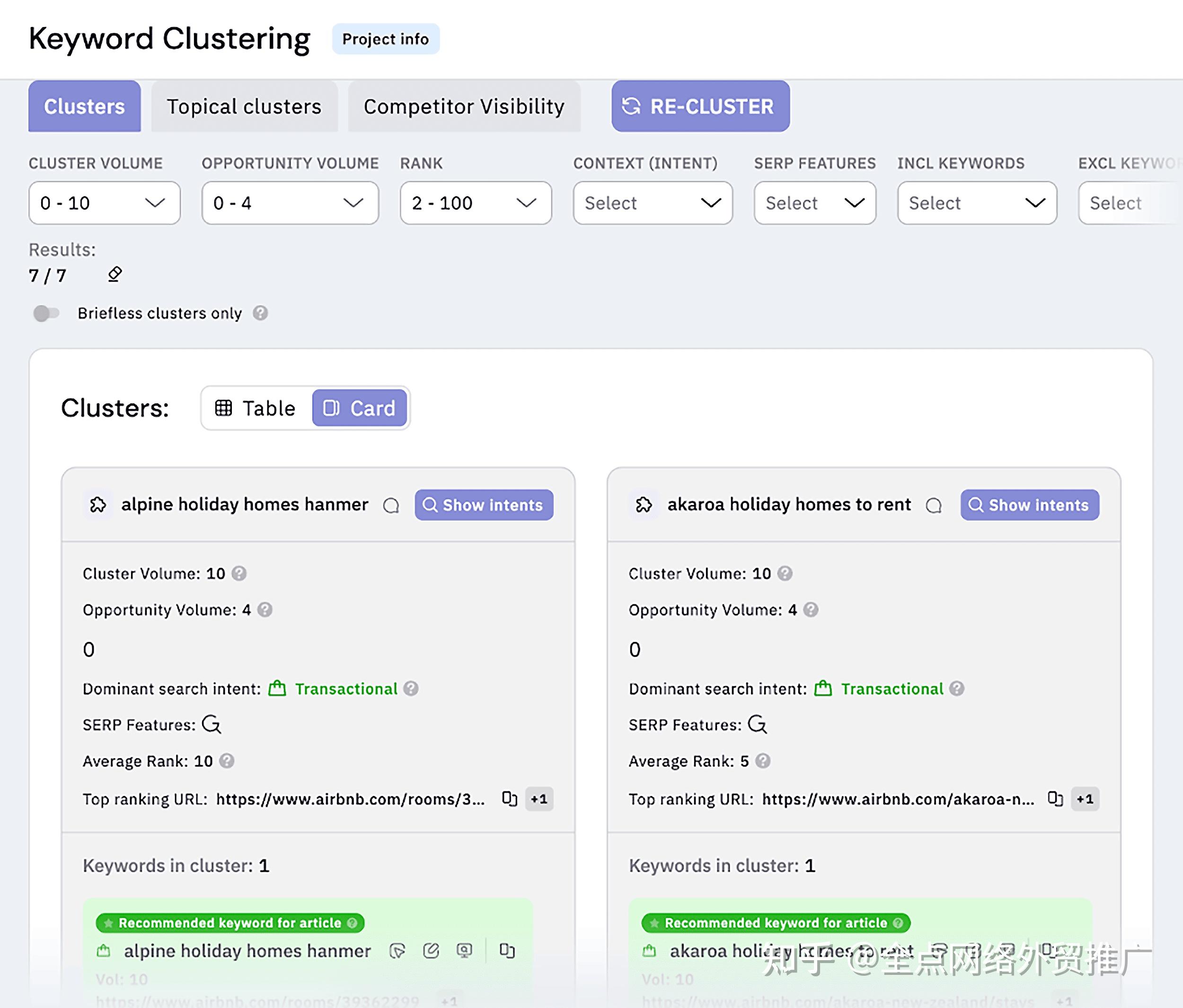
Task: Open Cluster Volume help in alpine card
Action: click(x=239, y=574)
